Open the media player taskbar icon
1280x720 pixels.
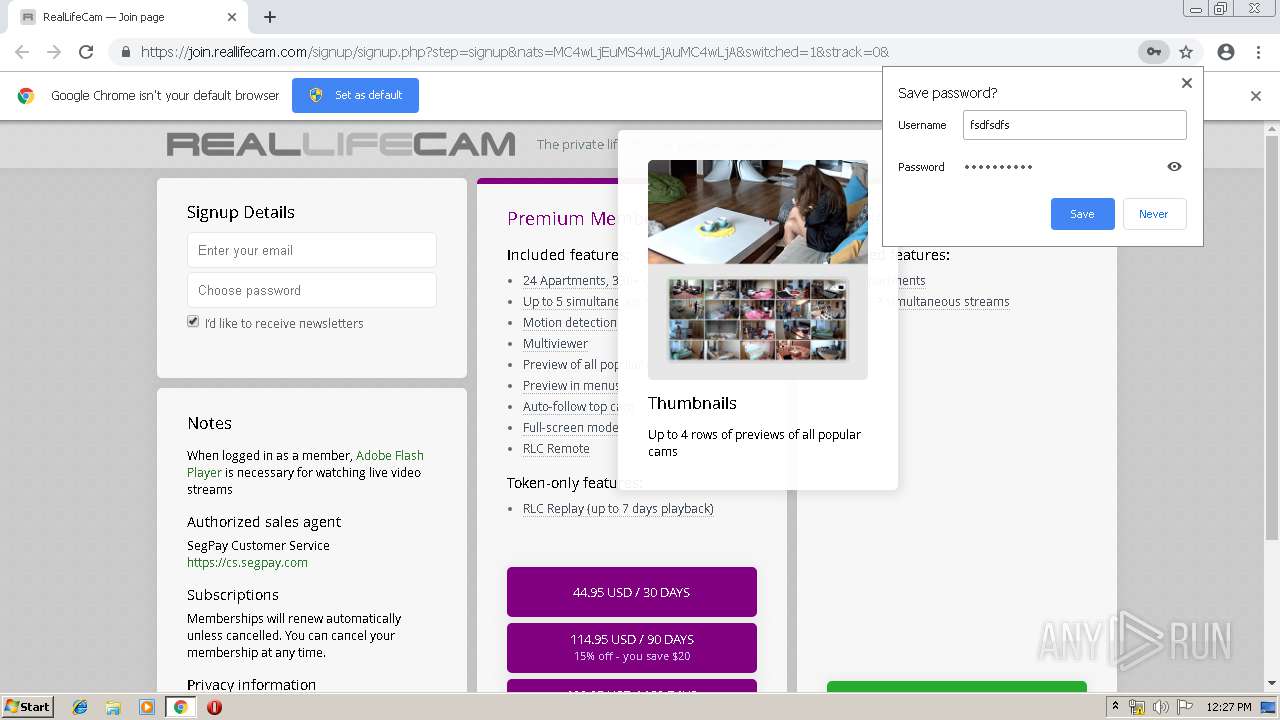tap(147, 707)
